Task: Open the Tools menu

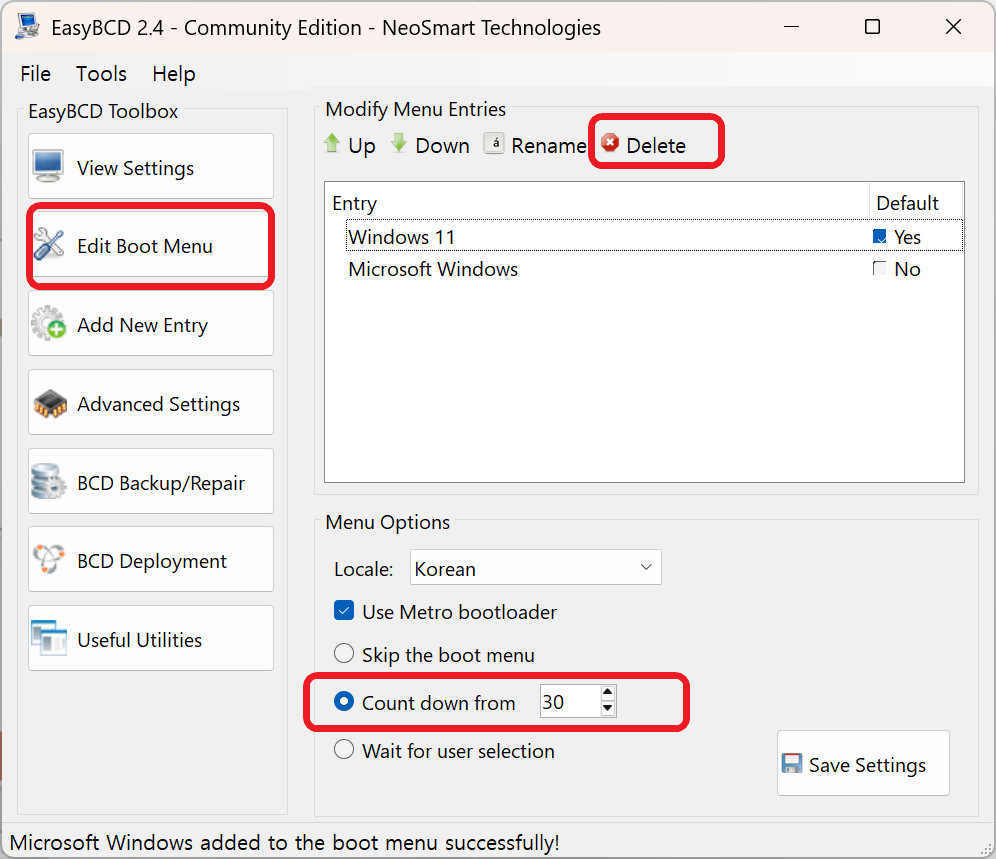Action: 101,73
